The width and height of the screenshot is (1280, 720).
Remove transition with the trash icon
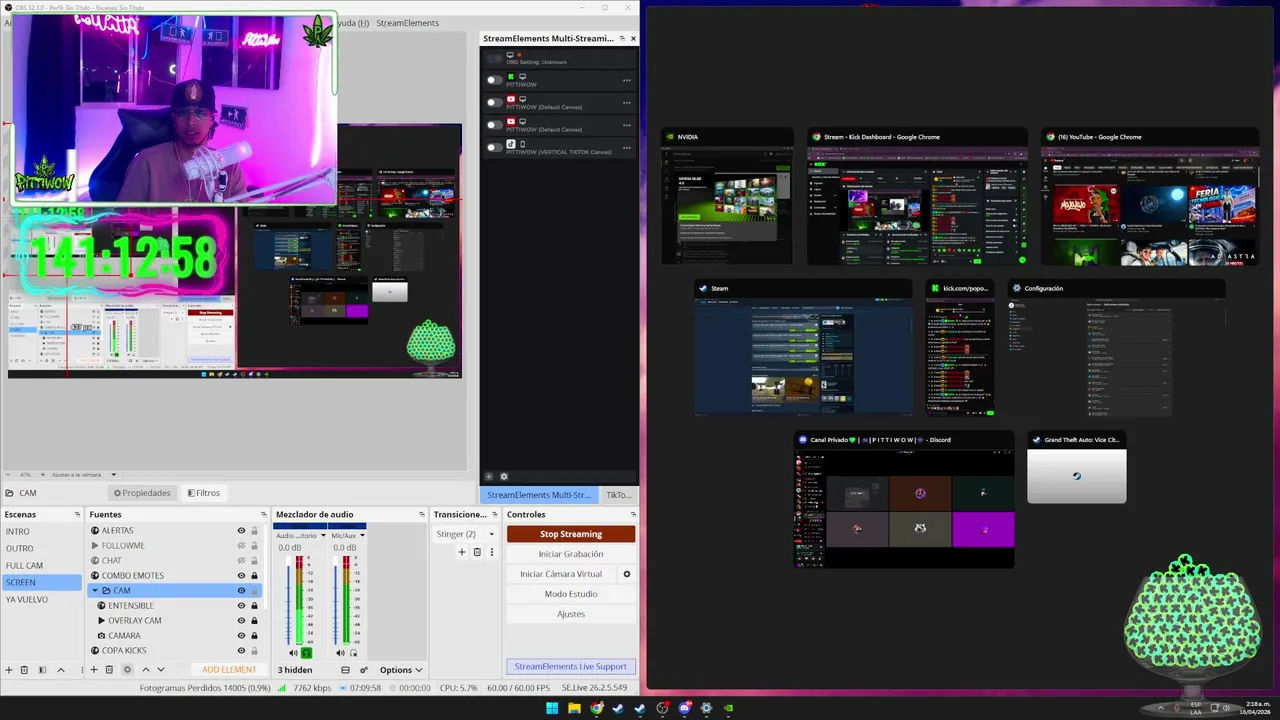click(477, 552)
